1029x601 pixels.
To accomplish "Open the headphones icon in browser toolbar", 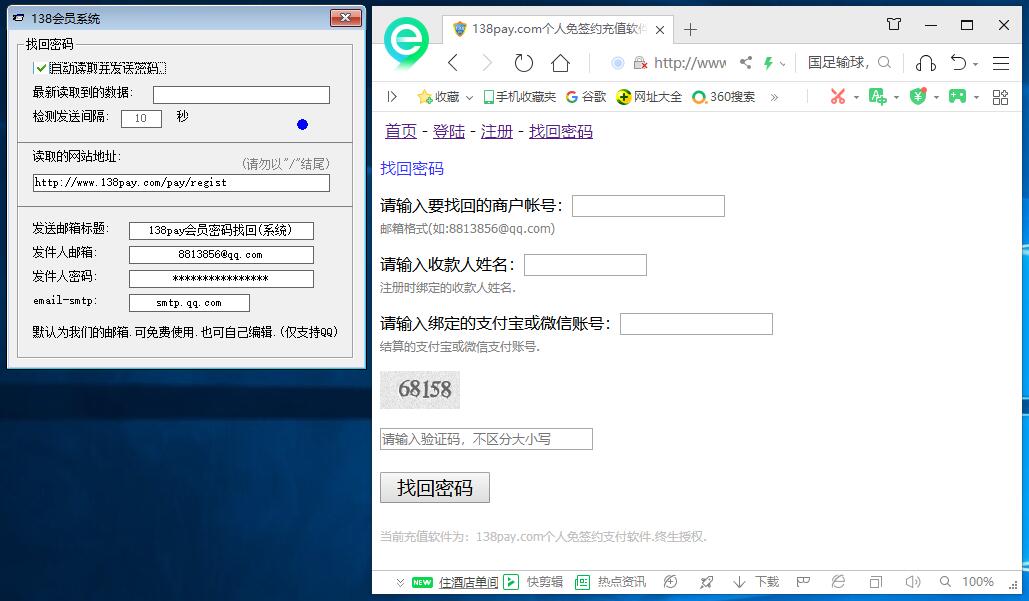I will click(x=925, y=63).
